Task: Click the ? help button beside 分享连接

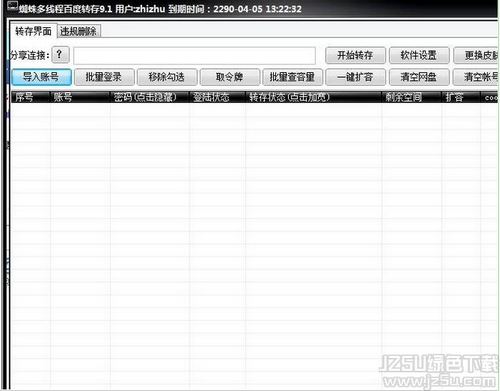Action: (61, 55)
